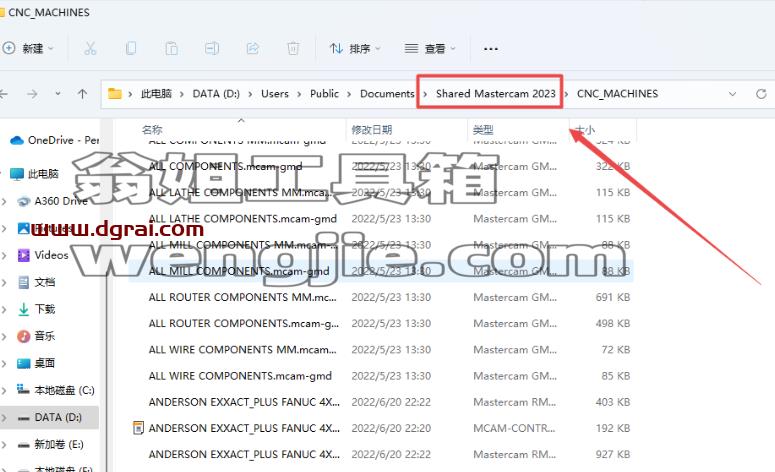Click the Share icon in toolbar
Image resolution: width=775 pixels, height=472 pixels.
[253, 48]
